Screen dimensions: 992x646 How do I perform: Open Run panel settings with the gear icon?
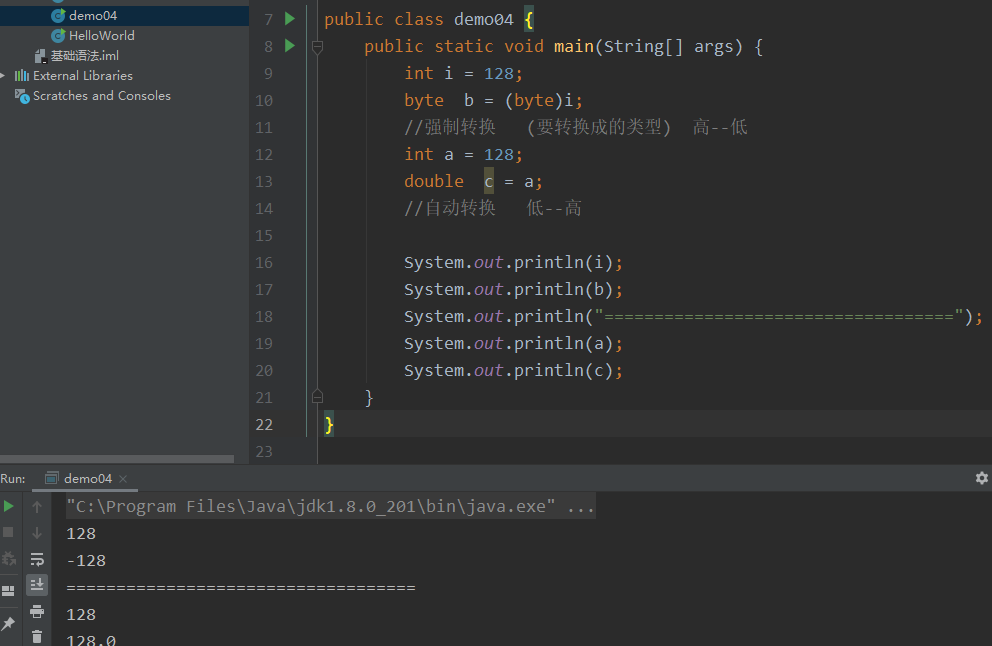981,479
